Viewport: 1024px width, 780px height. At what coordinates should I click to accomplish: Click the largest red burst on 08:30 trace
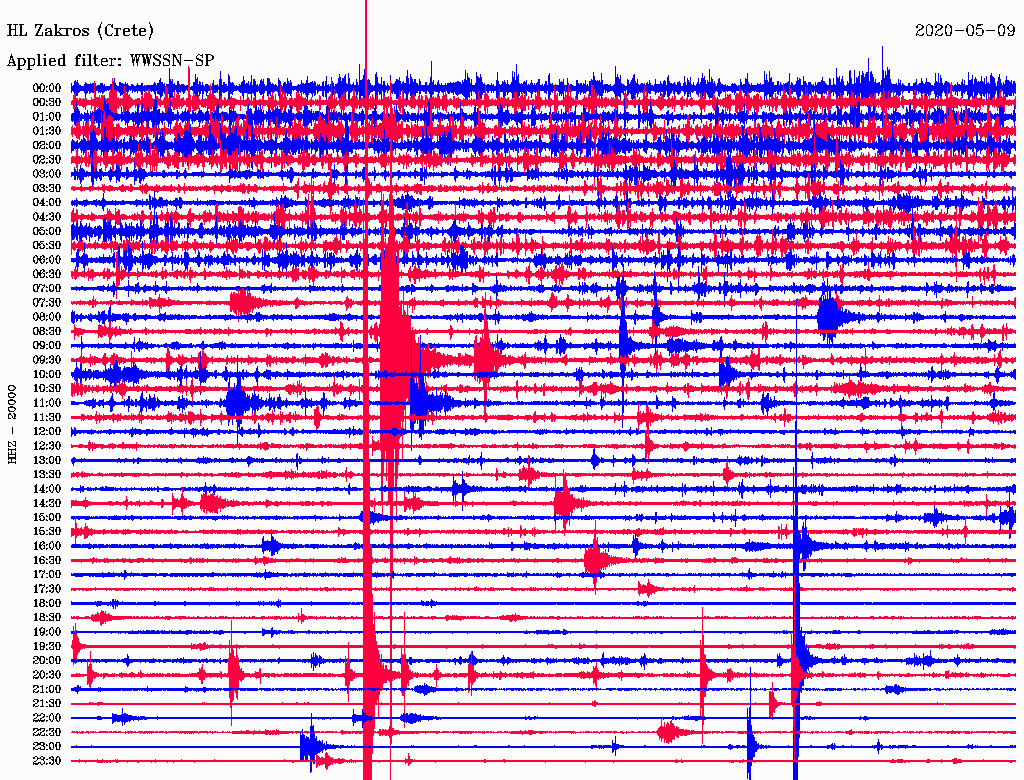[x=395, y=331]
